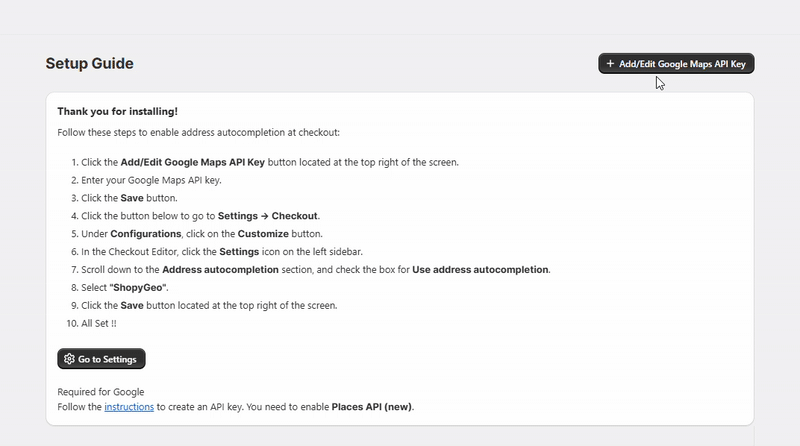Open the Add/Edit Google Maps API Key dialog

tap(676, 64)
